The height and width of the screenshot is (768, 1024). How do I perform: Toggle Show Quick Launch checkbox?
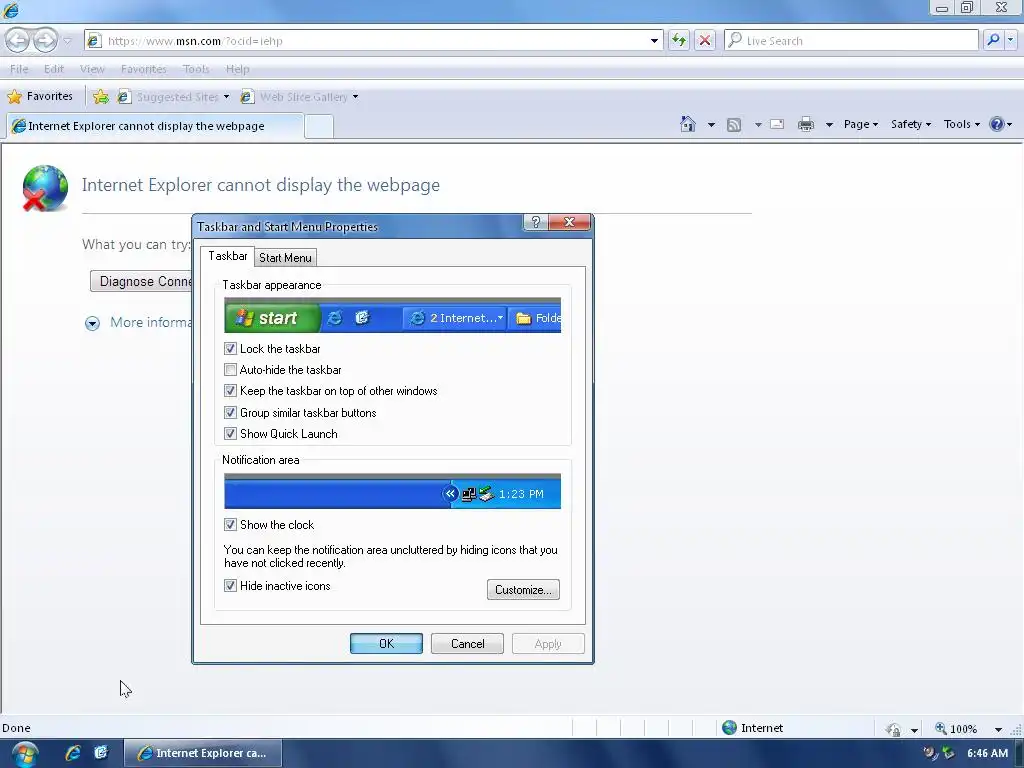tap(230, 434)
